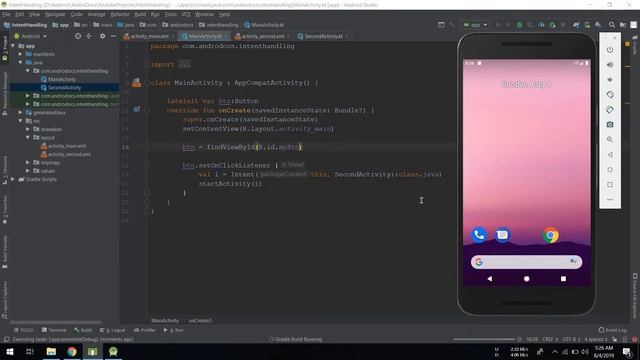Screen dimensions: 640x360
Task: Expand Gradle Scripts node
Action: [x=13, y=179]
